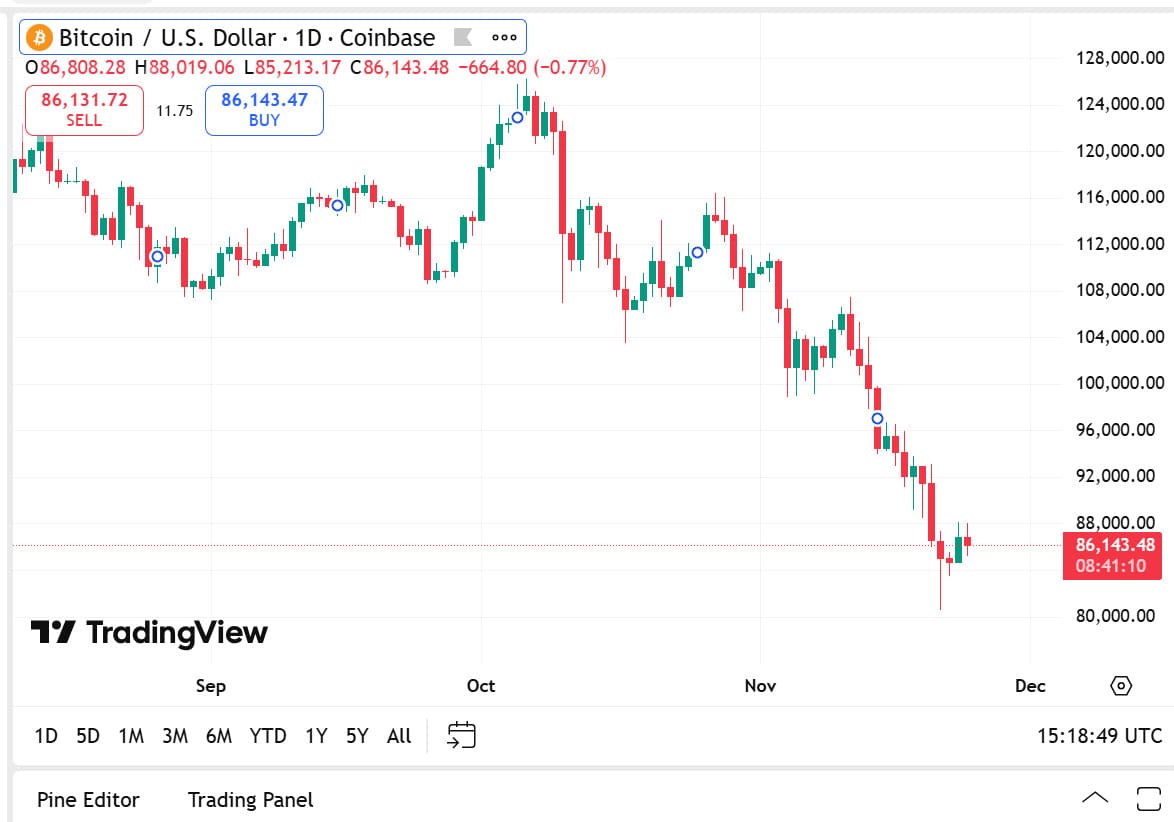Viewport: 1174px width, 822px height.
Task: Click the Bitcoin symbol logo icon
Action: tap(41, 38)
